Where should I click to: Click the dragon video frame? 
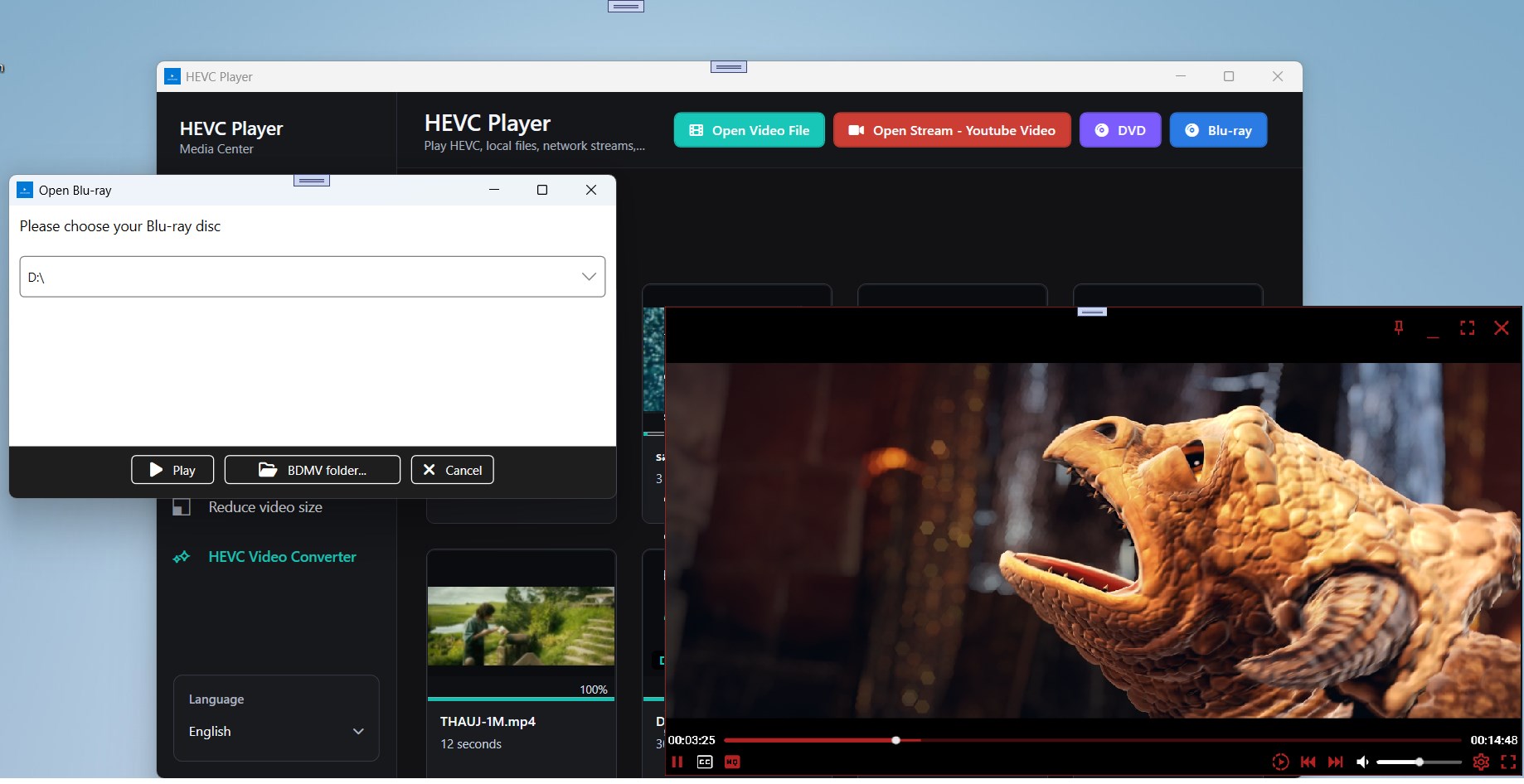click(1093, 540)
